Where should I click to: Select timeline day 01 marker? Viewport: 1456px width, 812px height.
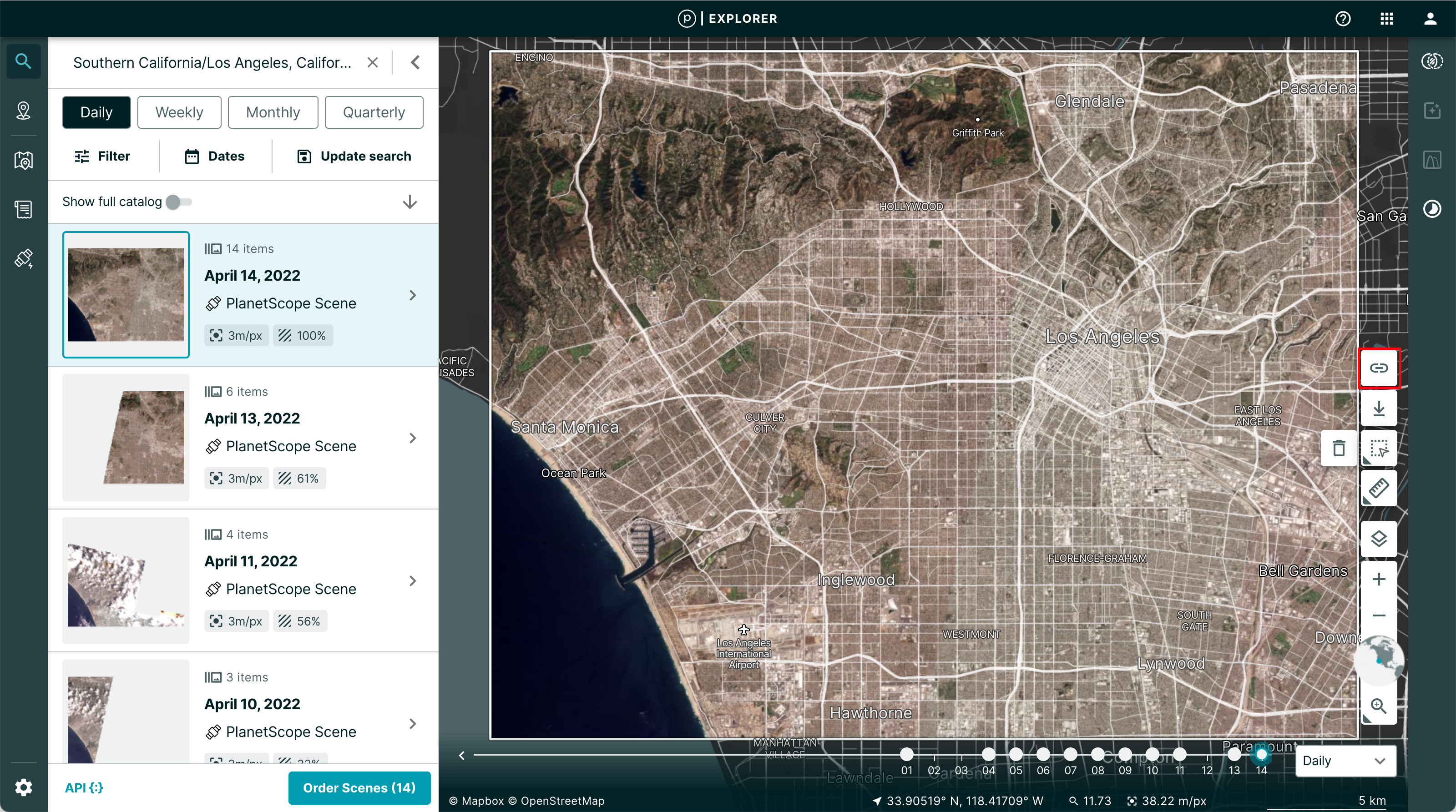(907, 754)
